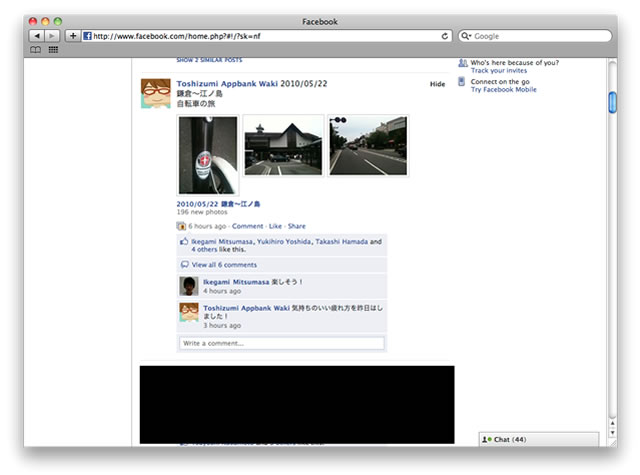Click the 3 hours ago comment timestamp
640x475 pixels.
(222, 325)
